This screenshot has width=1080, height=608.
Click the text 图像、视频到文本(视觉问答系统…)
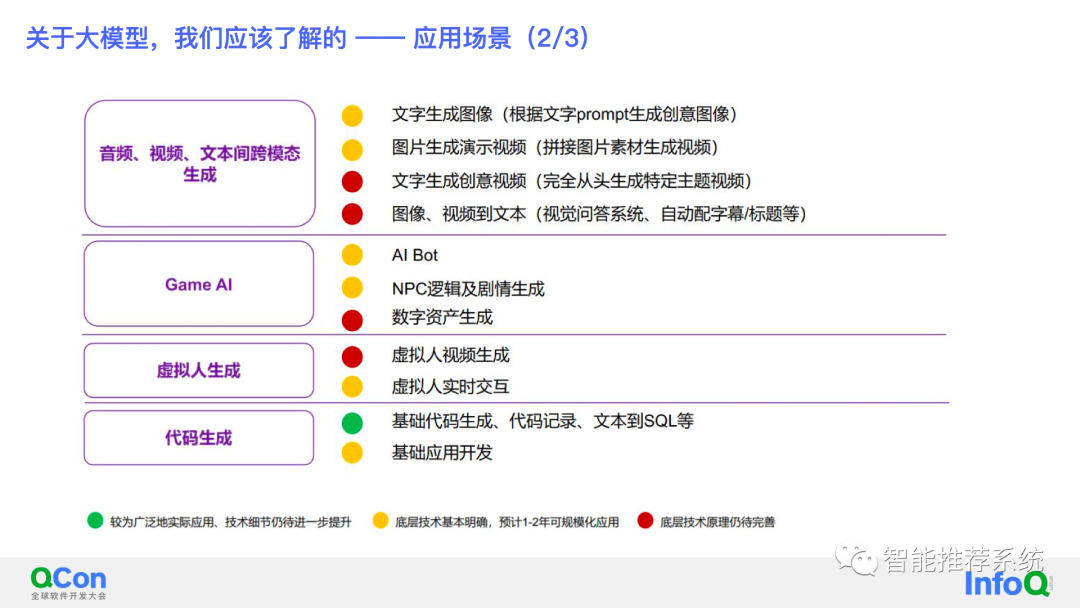(599, 214)
